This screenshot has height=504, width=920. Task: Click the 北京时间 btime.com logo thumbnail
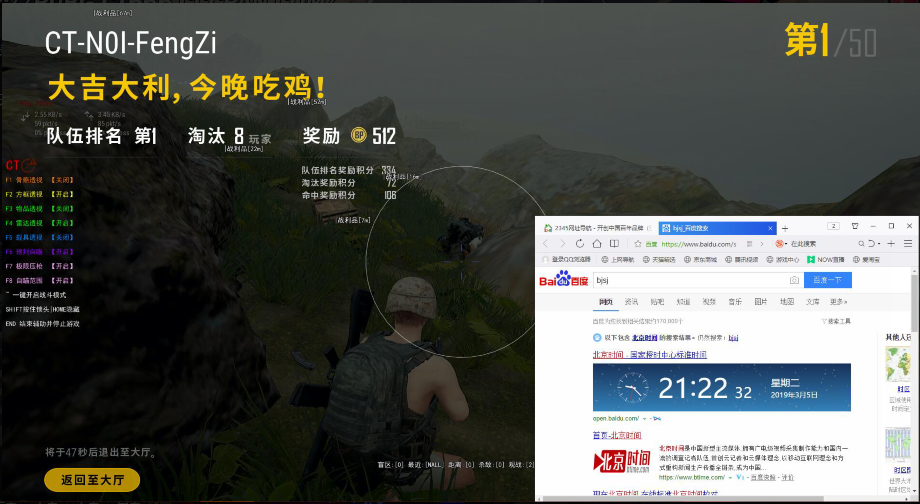pyautogui.click(x=622, y=462)
